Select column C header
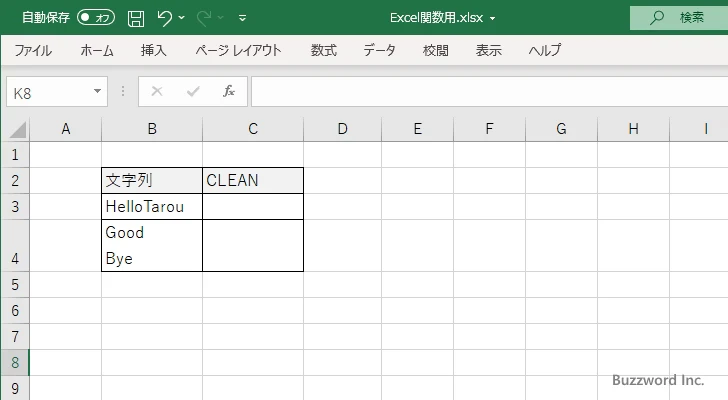The width and height of the screenshot is (728, 400). pos(253,129)
